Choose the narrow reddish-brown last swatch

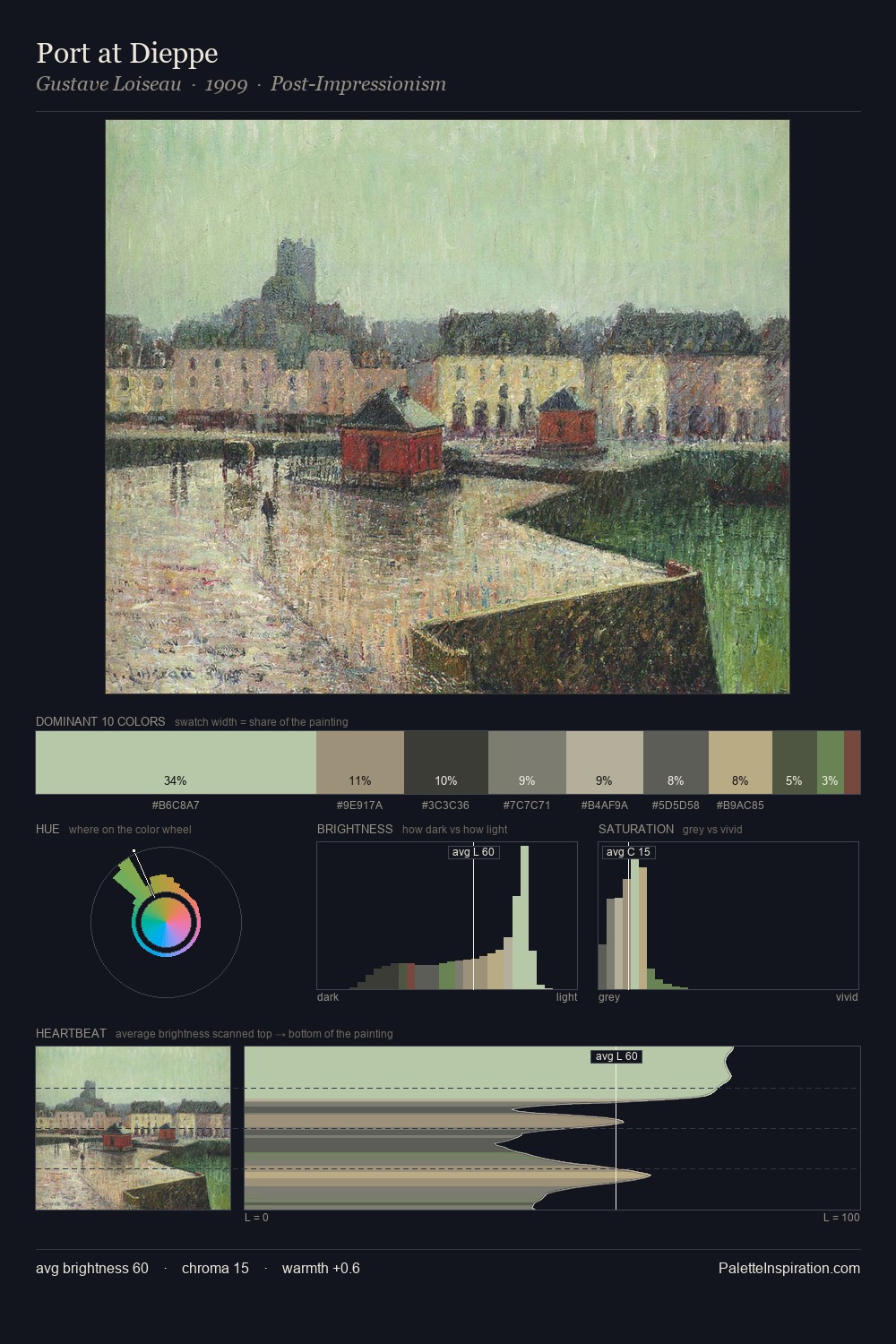coord(852,762)
